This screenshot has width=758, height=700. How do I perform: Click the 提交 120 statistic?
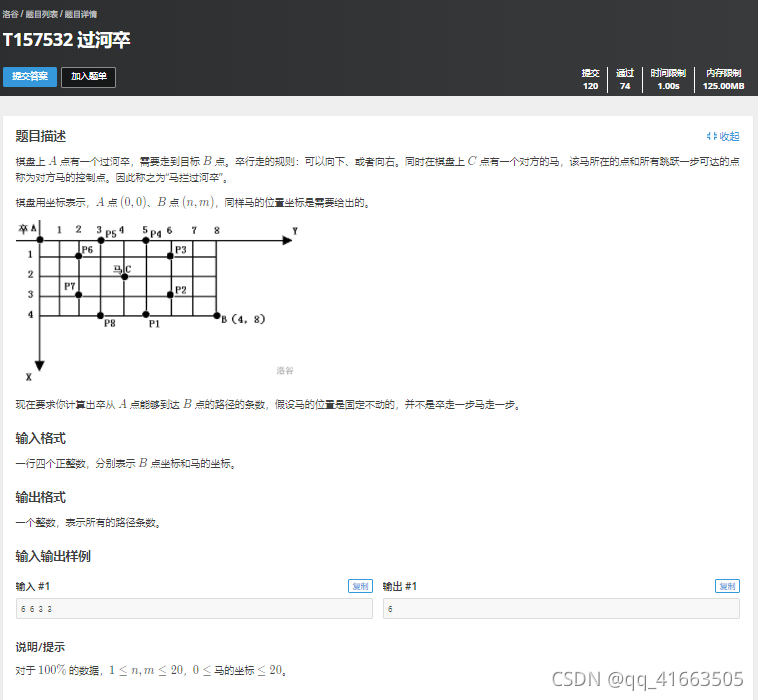[x=590, y=79]
